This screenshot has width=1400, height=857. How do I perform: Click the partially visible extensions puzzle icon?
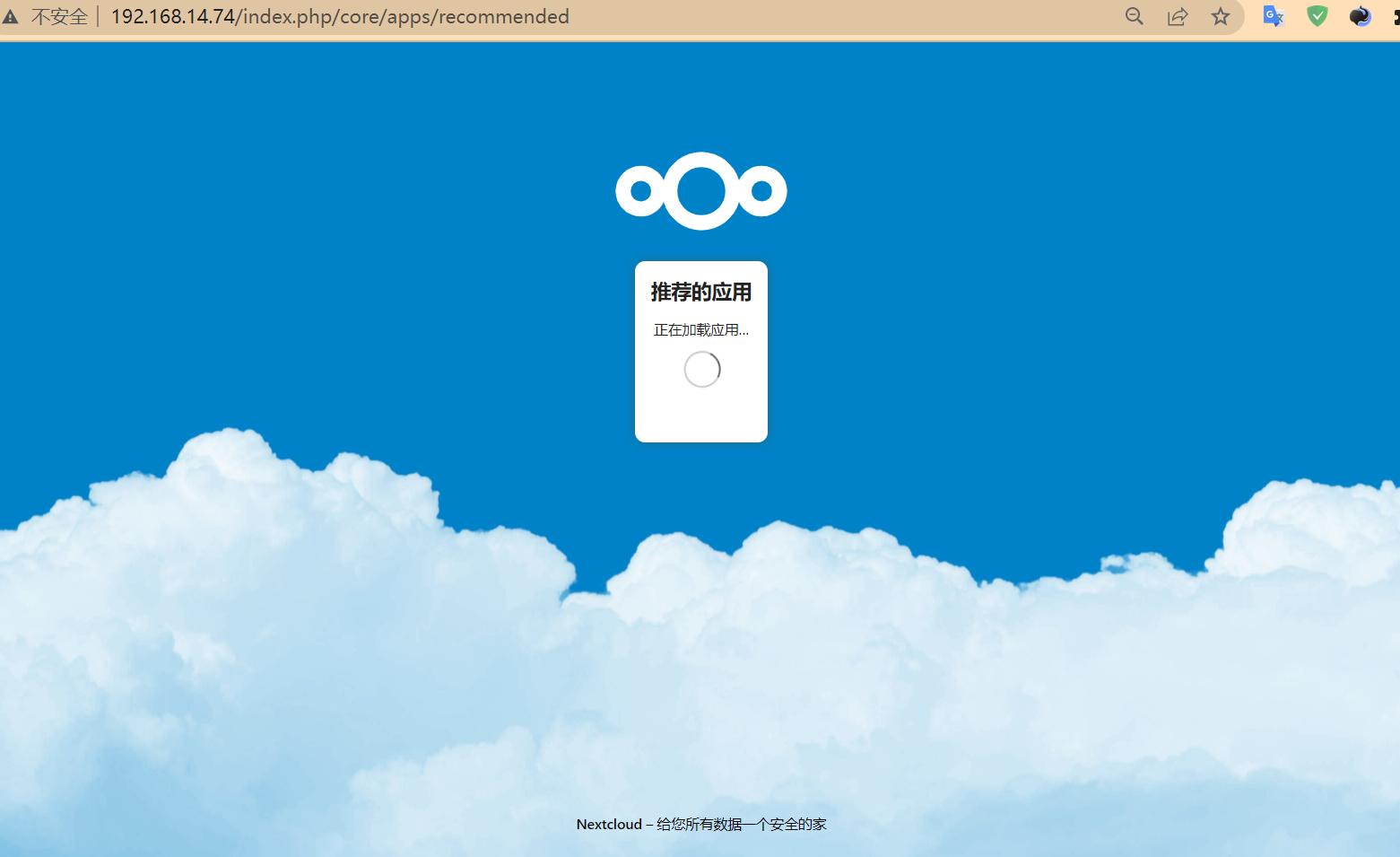(1395, 17)
